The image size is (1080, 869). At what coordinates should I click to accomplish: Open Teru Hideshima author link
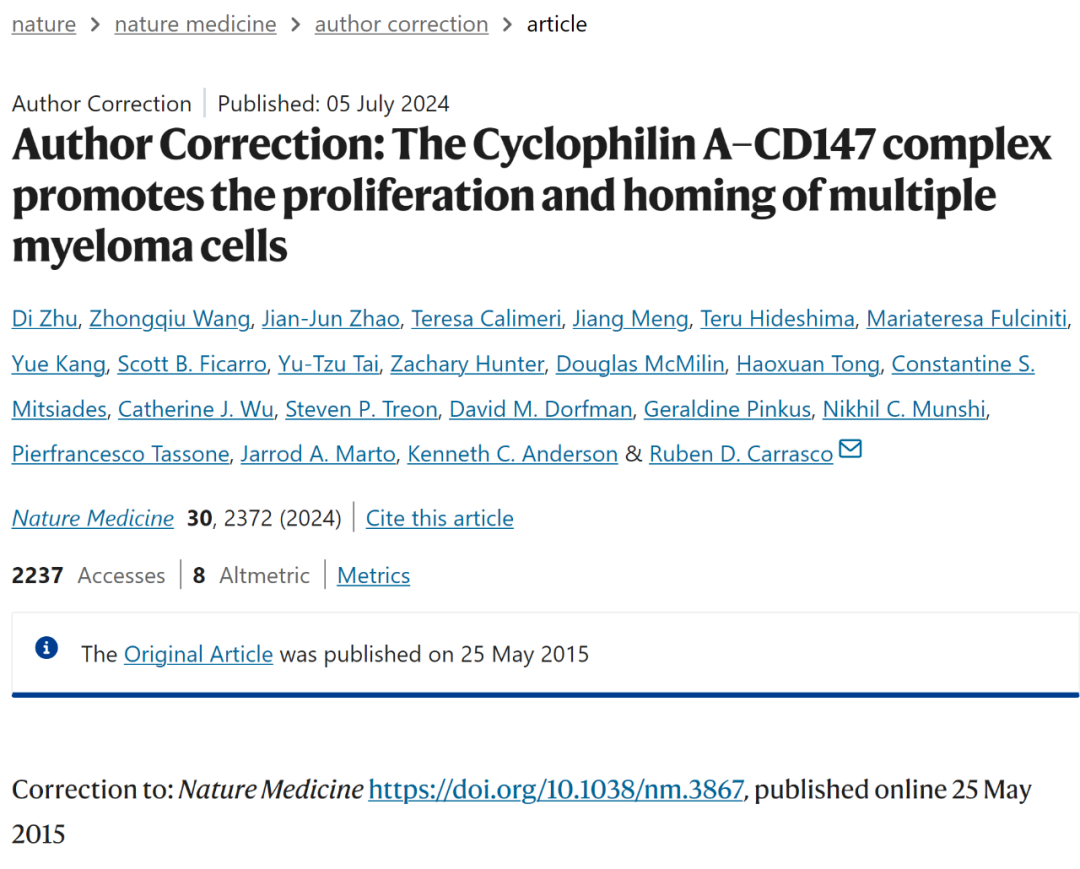777,319
